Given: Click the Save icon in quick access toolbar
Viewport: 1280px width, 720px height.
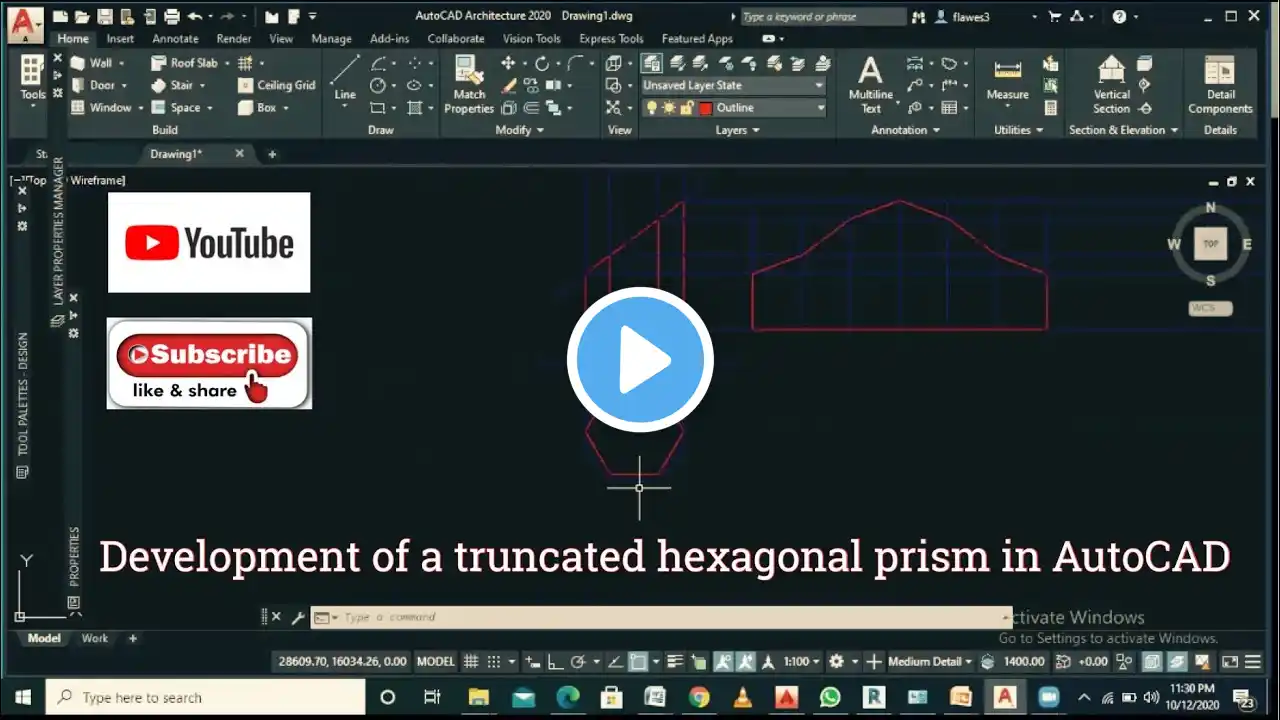Looking at the screenshot, I should (105, 16).
